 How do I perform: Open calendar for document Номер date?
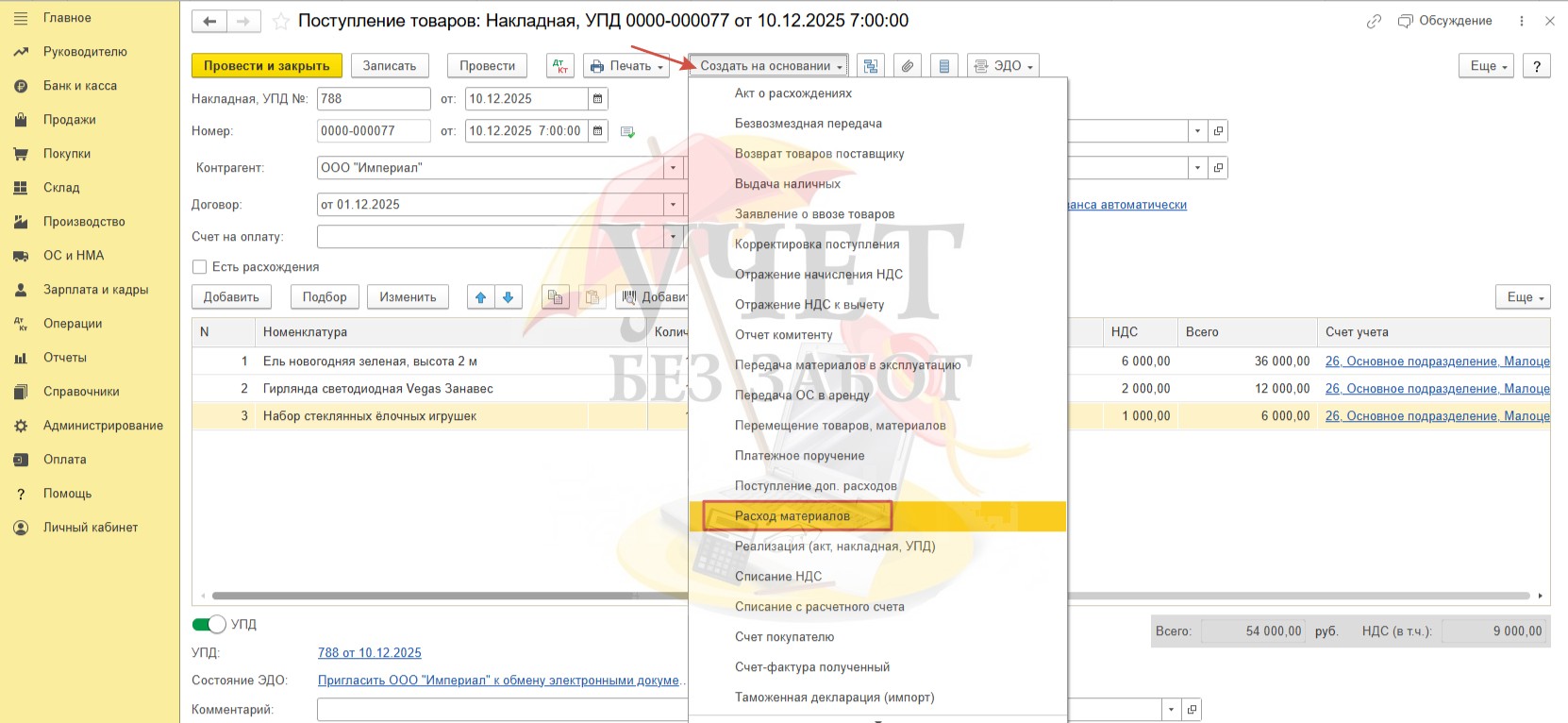598,131
